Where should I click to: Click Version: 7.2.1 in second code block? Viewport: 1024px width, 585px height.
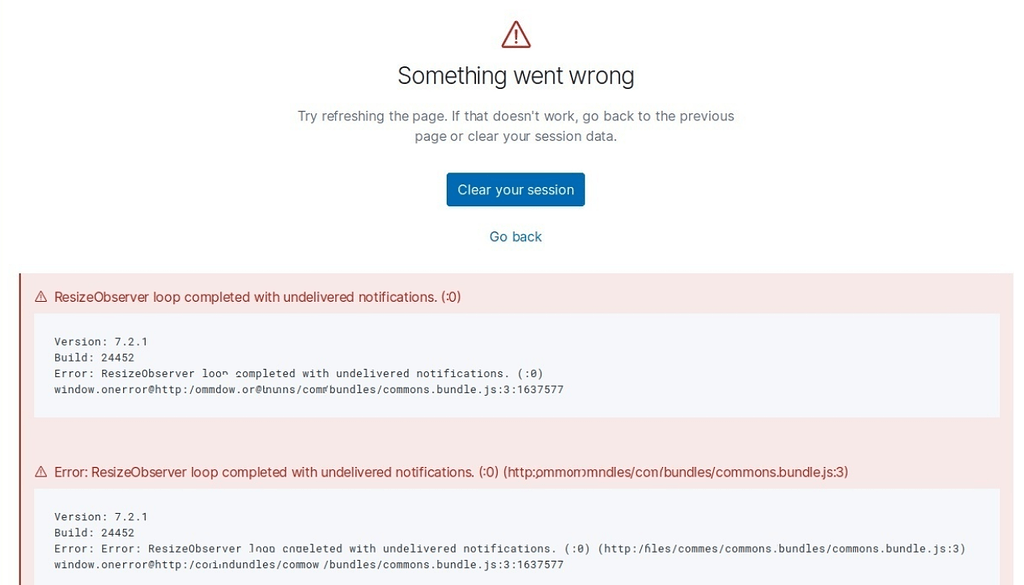[x=101, y=516]
